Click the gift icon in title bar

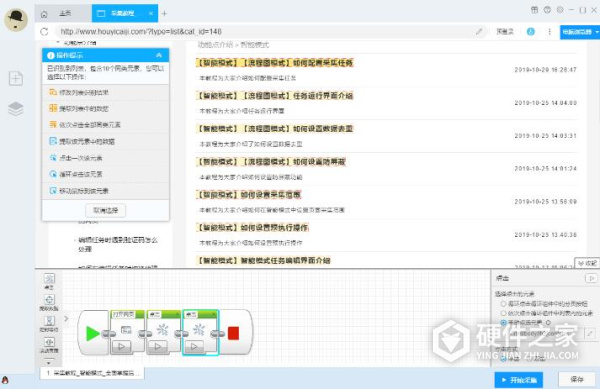click(535, 10)
